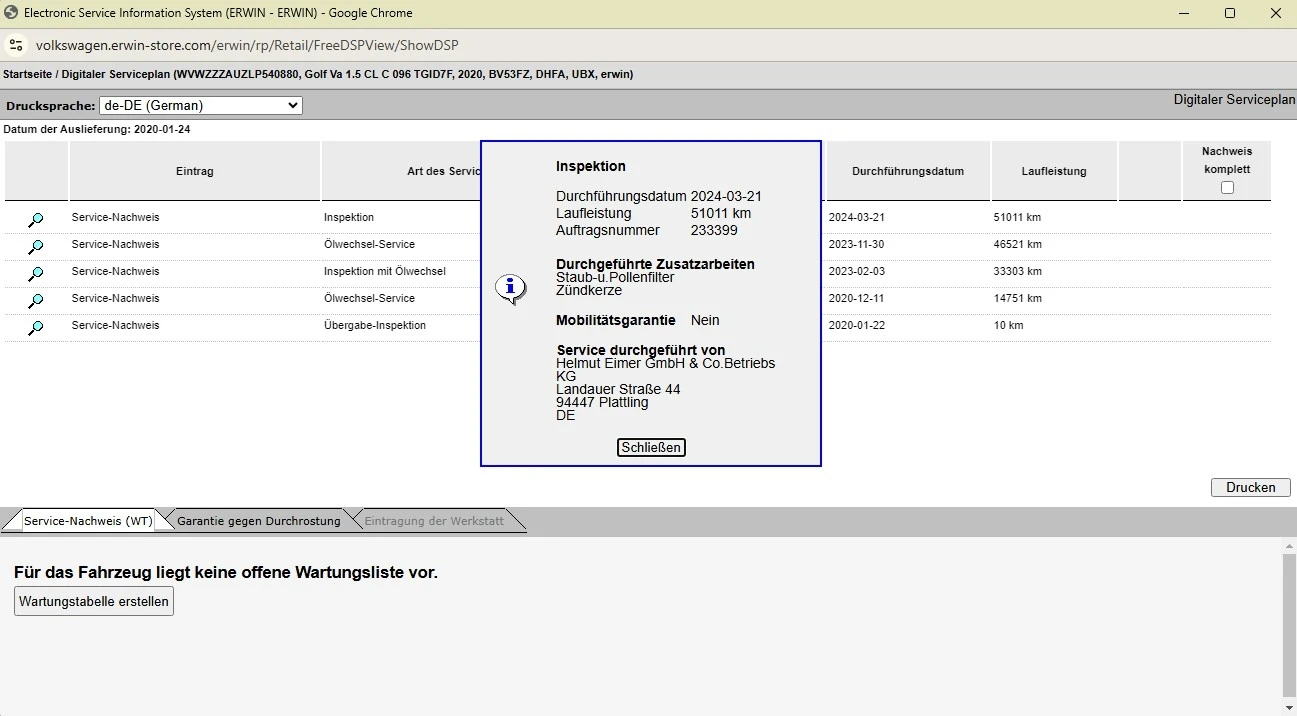This screenshot has height=716, width=1297.
Task: Click the Durchführungsdatum column header
Action: (x=907, y=171)
